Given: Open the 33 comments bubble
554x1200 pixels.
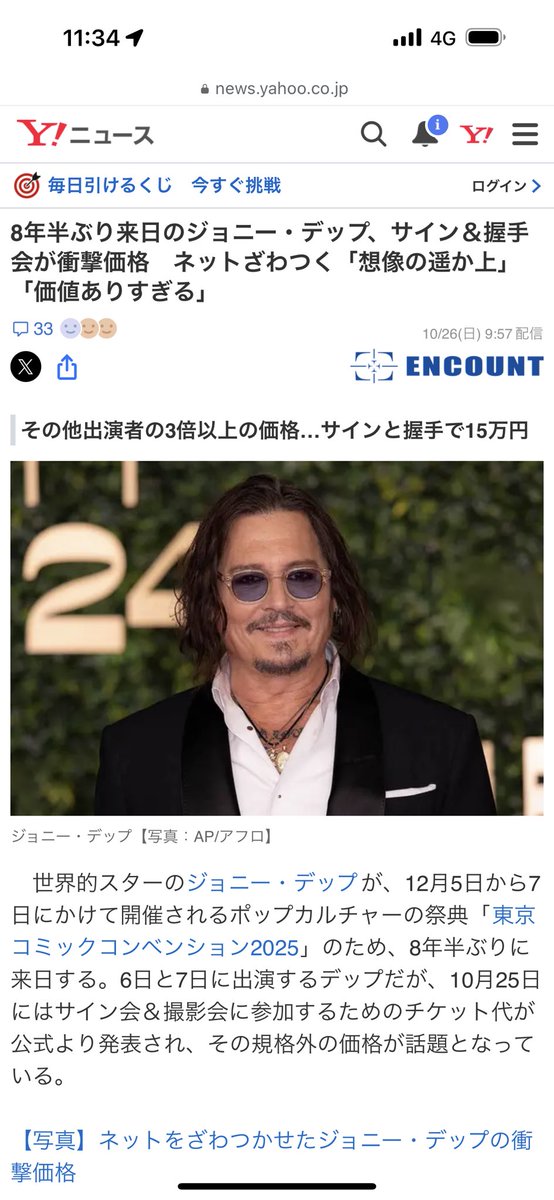Looking at the screenshot, I should point(32,329).
